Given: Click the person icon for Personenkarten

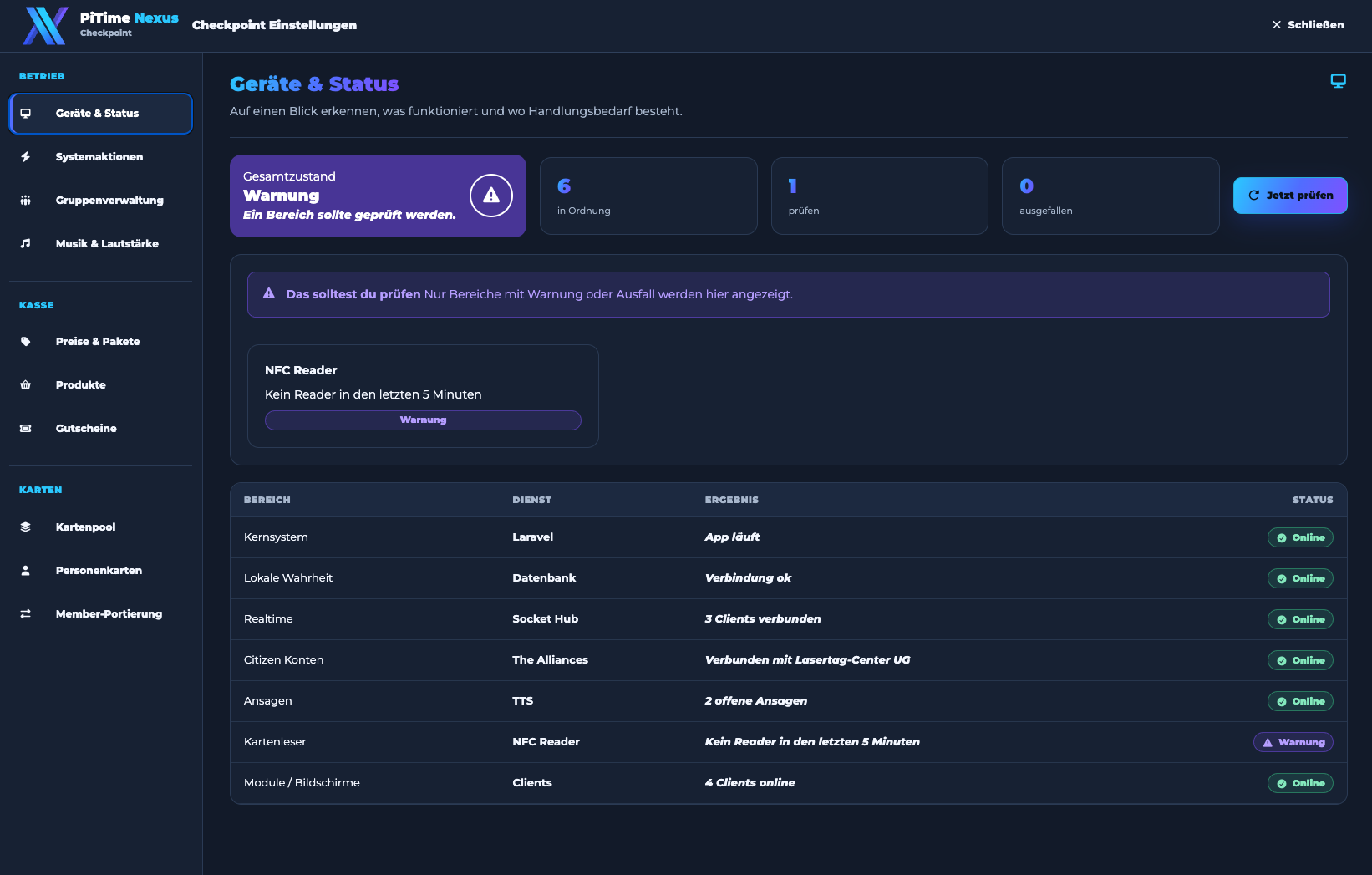Looking at the screenshot, I should click(26, 571).
